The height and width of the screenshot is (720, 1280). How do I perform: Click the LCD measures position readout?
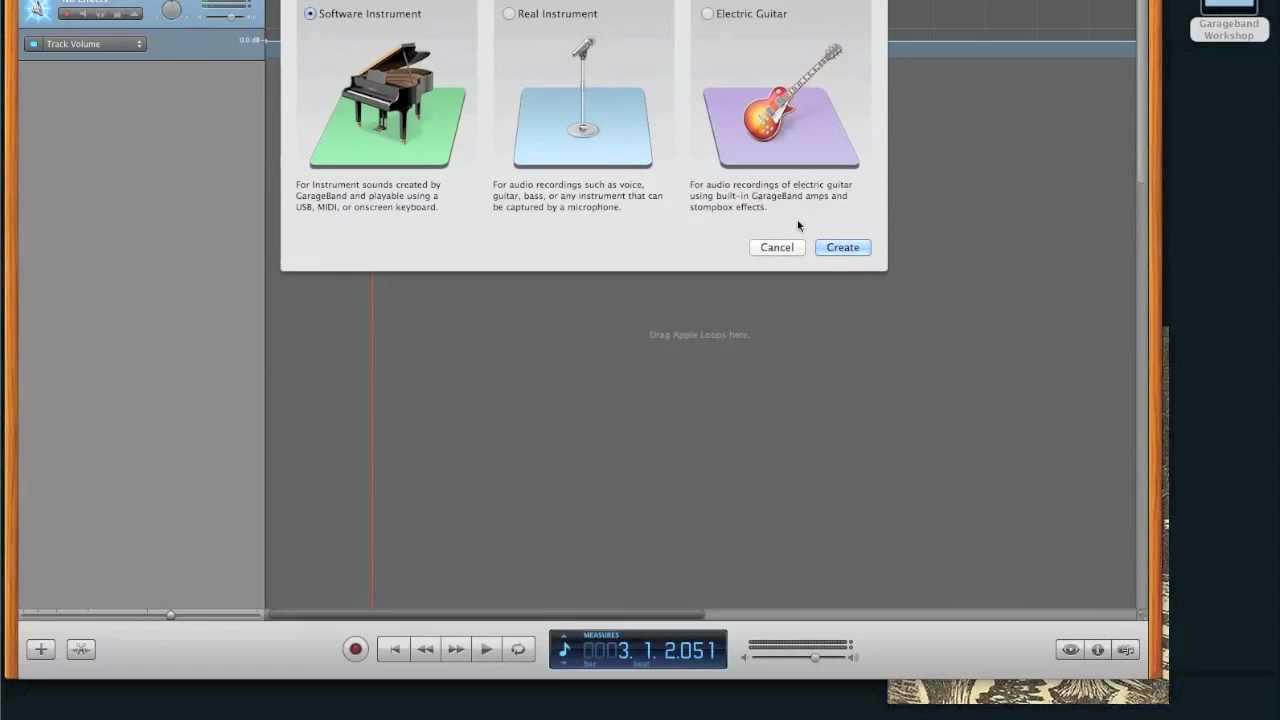tap(651, 651)
